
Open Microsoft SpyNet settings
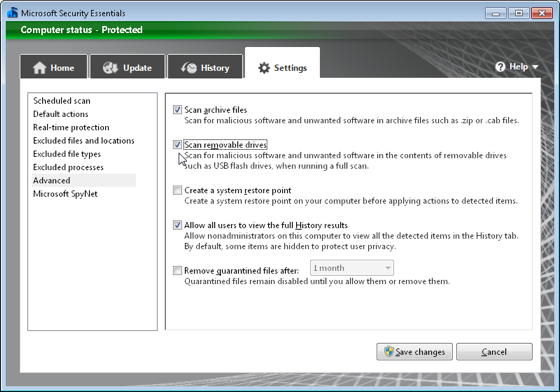pyautogui.click(x=65, y=194)
